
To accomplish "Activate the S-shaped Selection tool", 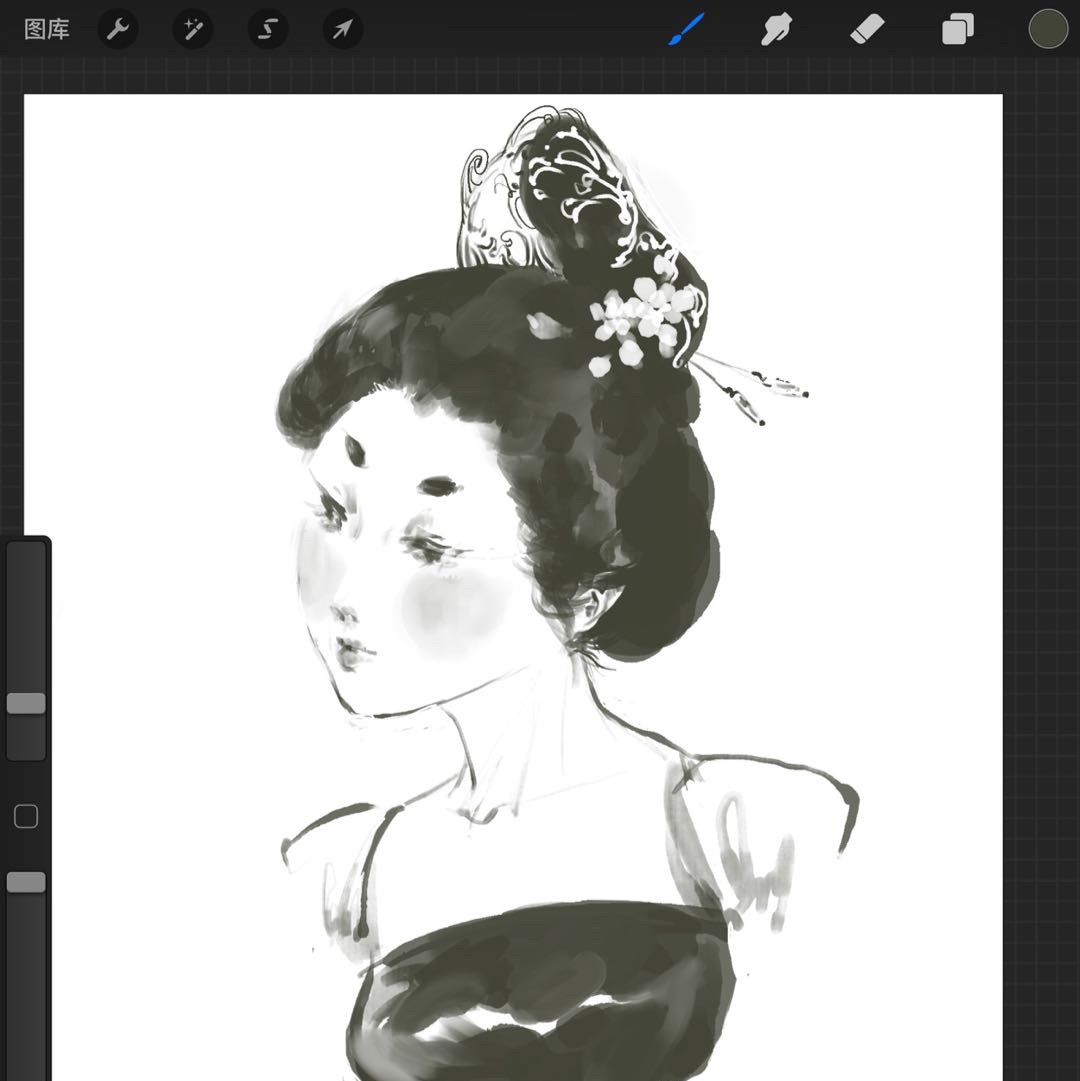I will 268,30.
